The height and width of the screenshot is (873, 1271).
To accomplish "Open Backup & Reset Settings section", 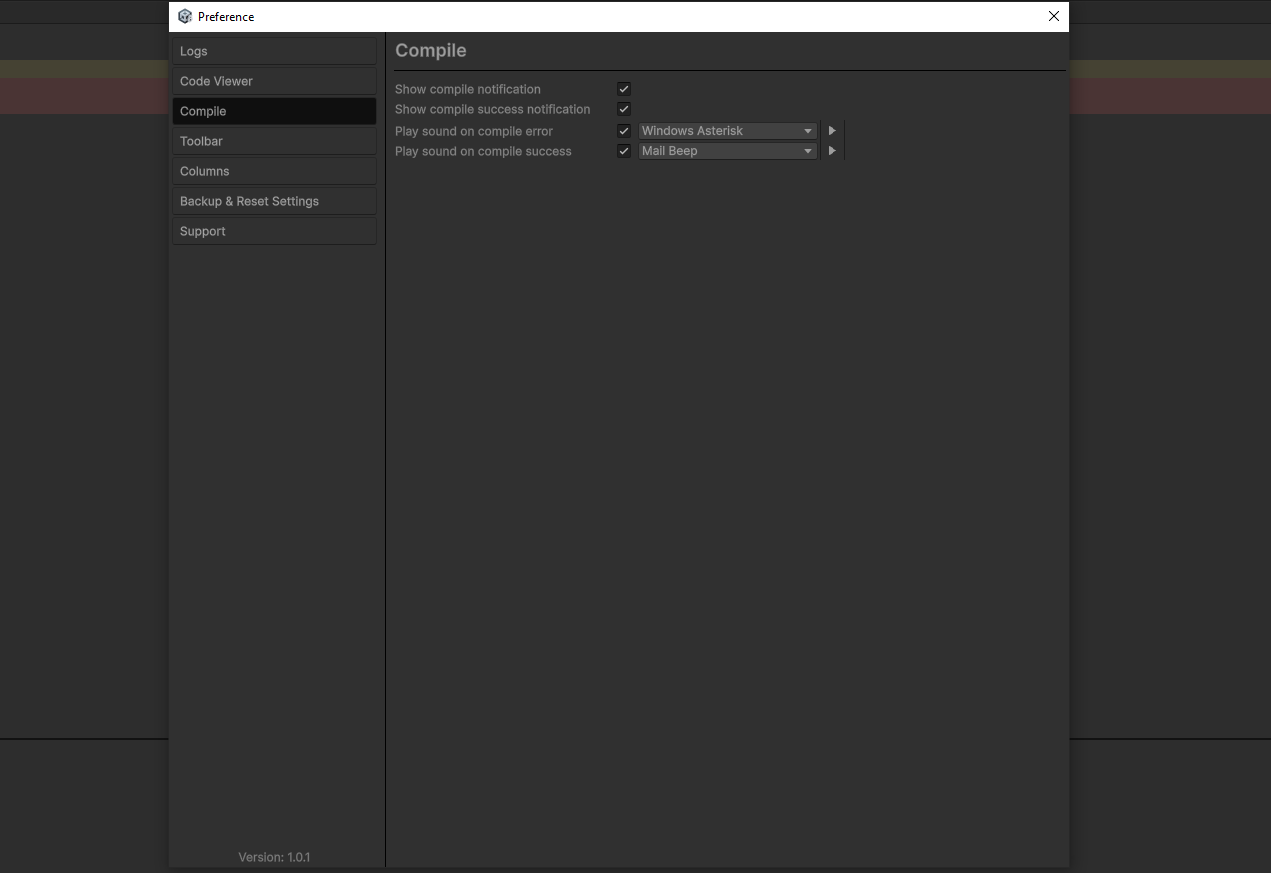I will tap(274, 201).
